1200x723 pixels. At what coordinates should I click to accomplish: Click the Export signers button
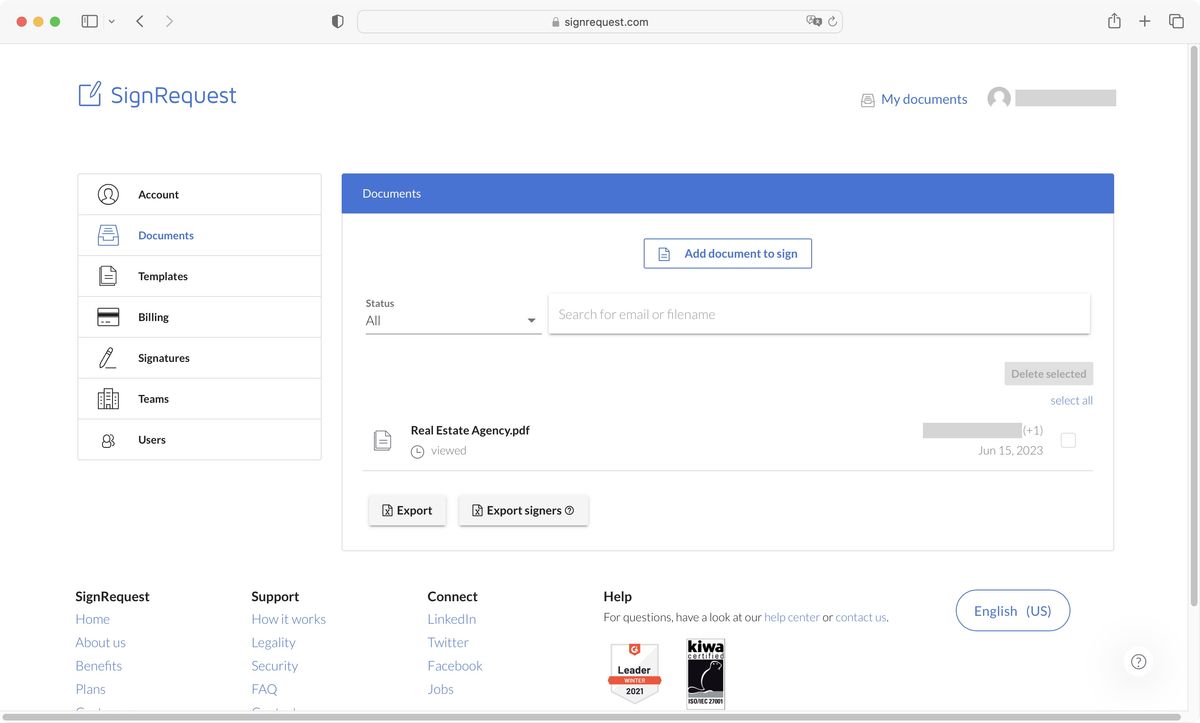click(523, 511)
